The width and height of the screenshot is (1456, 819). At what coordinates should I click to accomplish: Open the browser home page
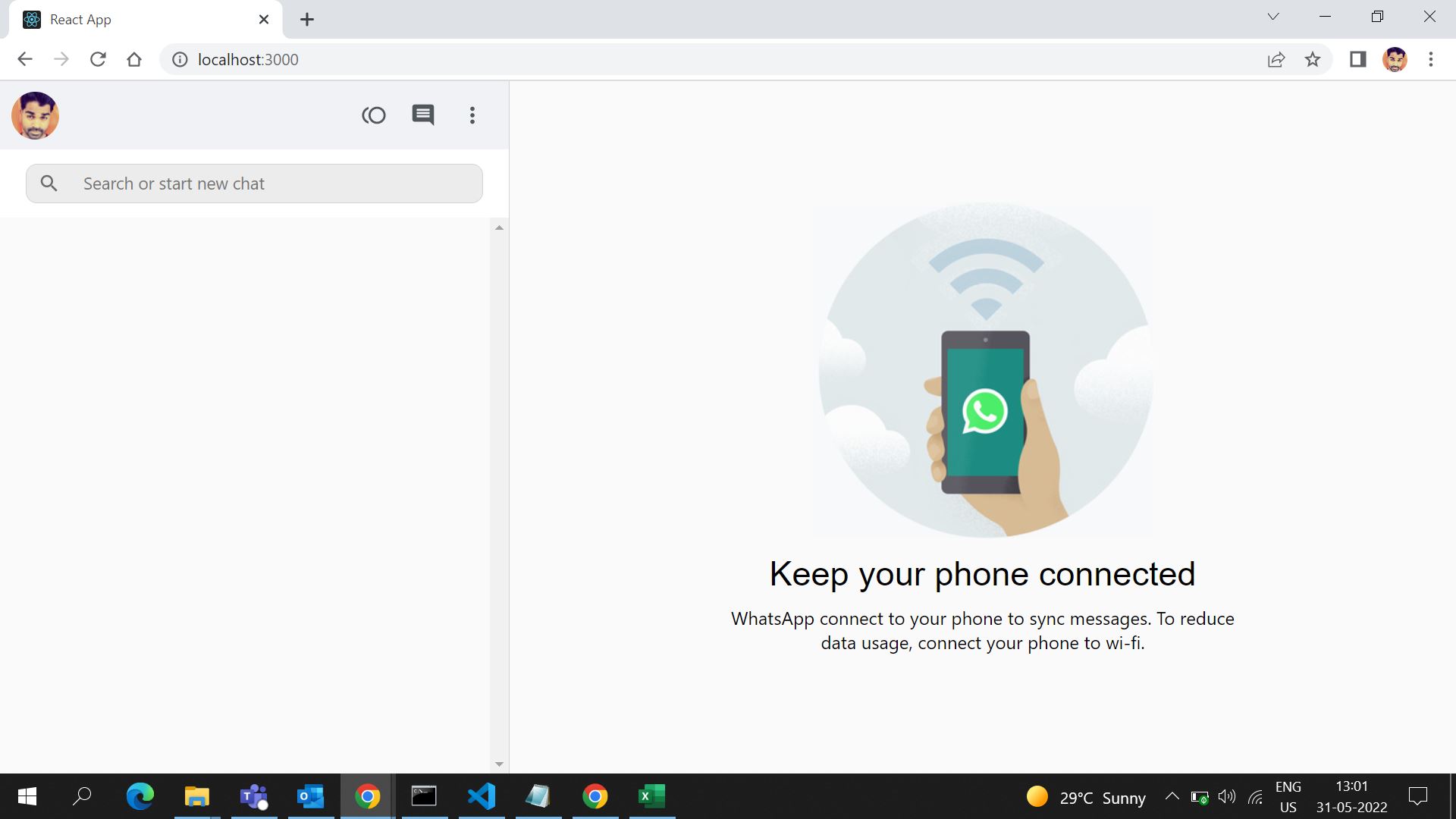pos(134,59)
